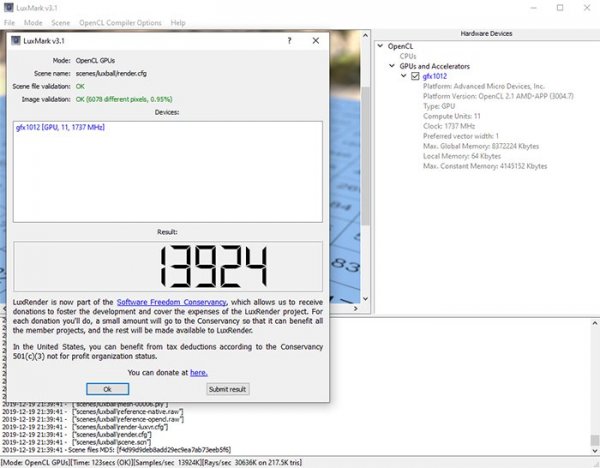
Task: Click render view scroll right arrow
Action: pyautogui.click(x=355, y=308)
